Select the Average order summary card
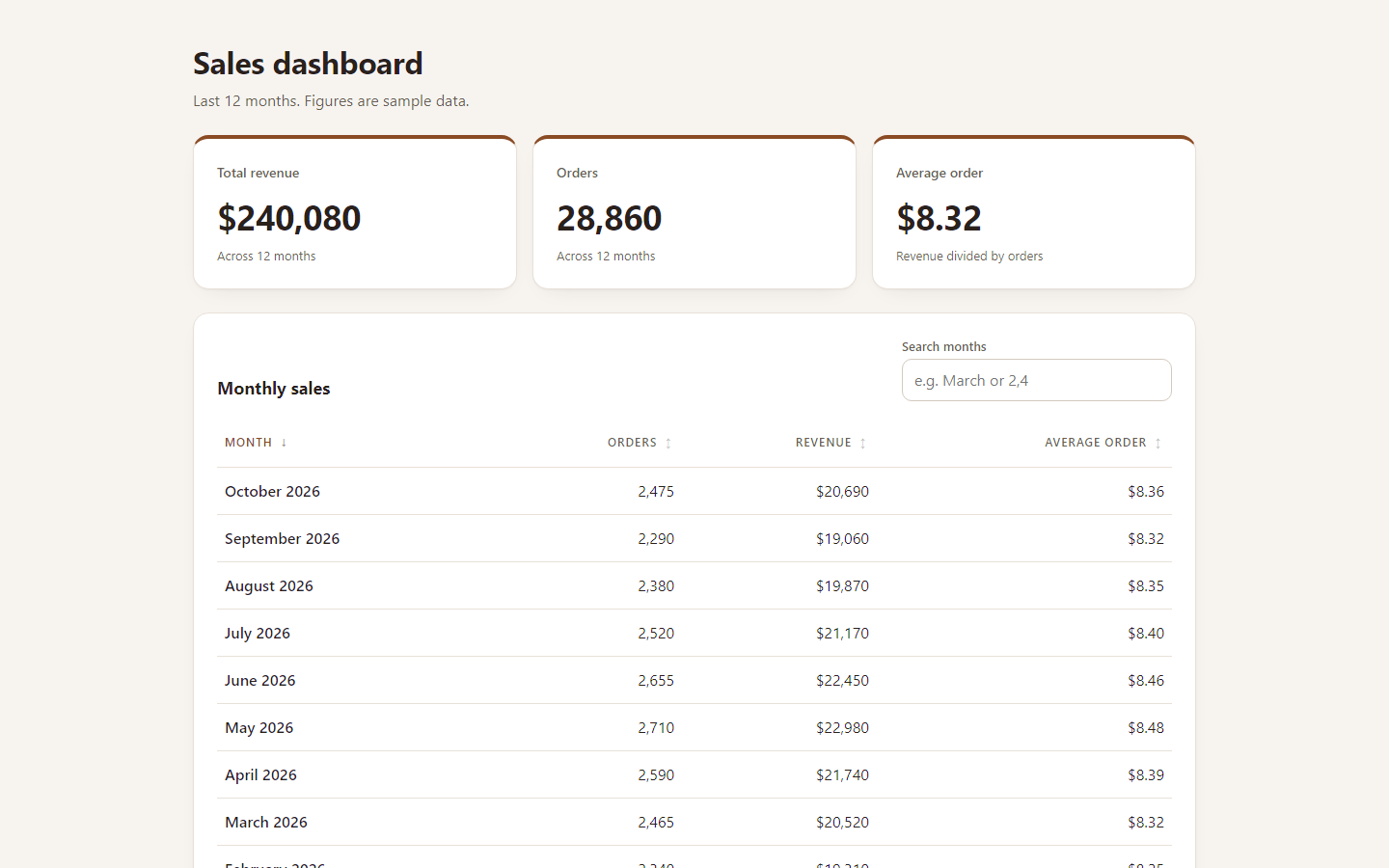Screen dimensions: 1389x868 [1034, 212]
